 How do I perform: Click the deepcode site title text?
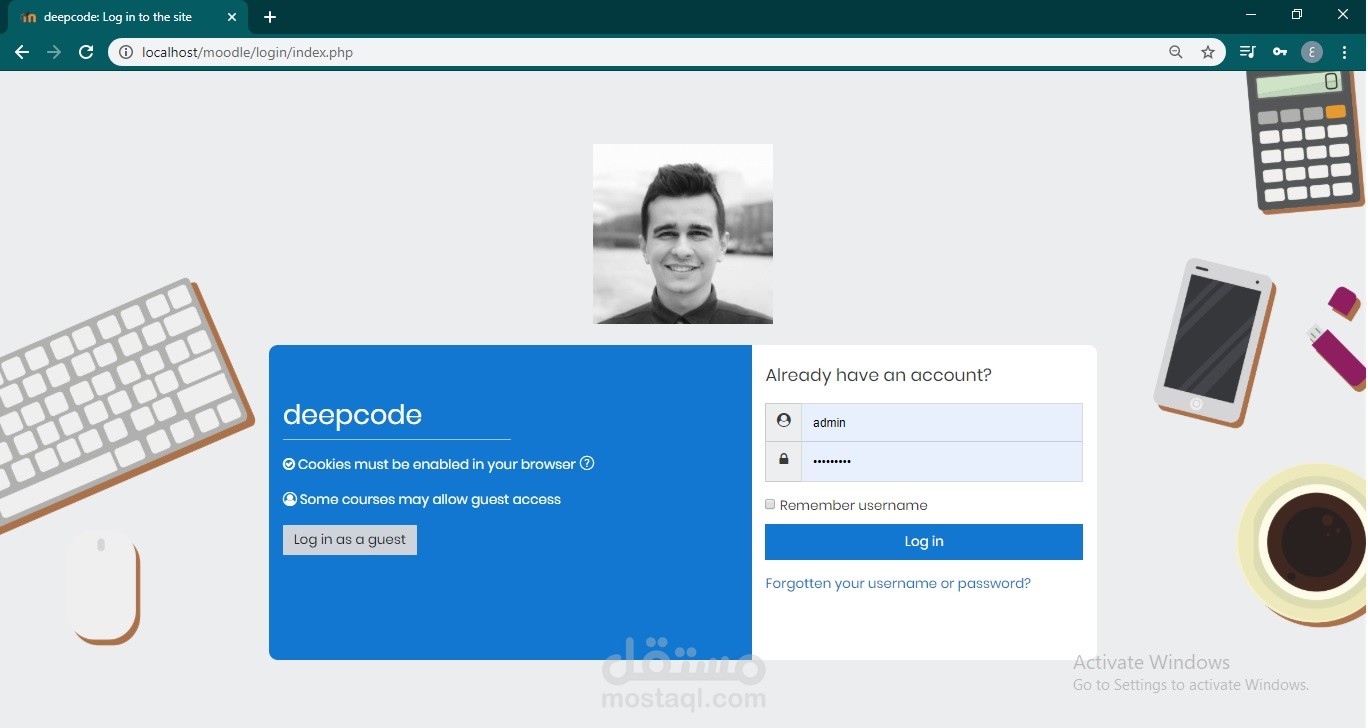pyautogui.click(x=352, y=414)
